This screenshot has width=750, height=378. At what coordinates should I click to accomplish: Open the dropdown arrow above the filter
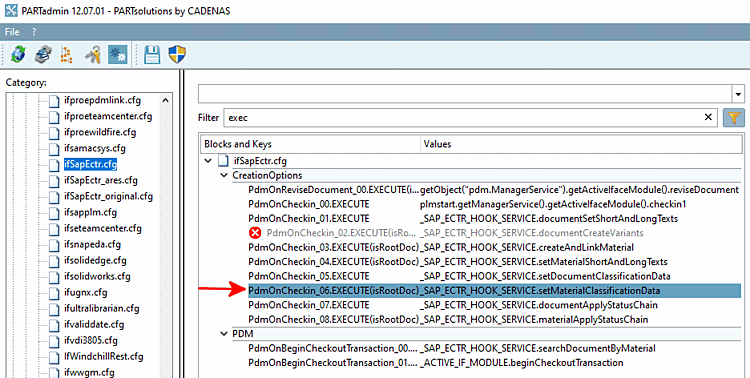pos(739,94)
